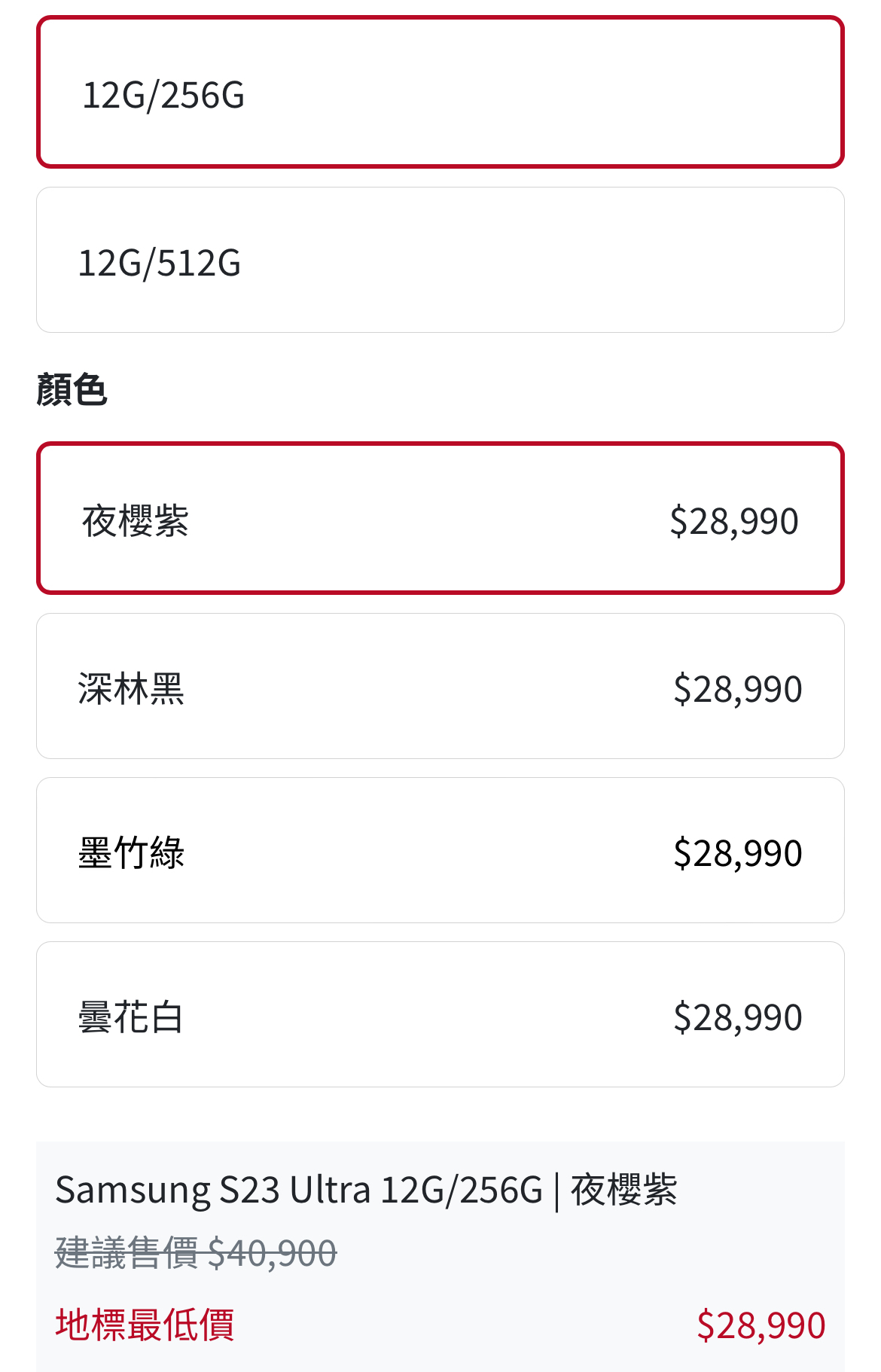Click 夜櫻紫 text in the summary title
Image resolution: width=881 pixels, height=1372 pixels.
[x=623, y=1191]
